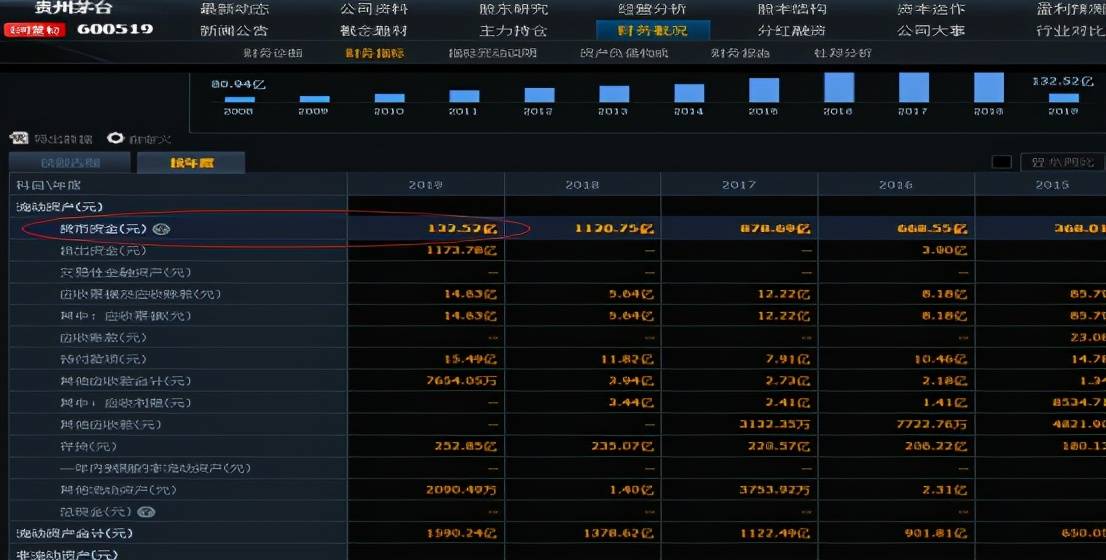Switch to the 财务报告 sub-tab
Screen dimensions: 1106x560
coord(740,53)
